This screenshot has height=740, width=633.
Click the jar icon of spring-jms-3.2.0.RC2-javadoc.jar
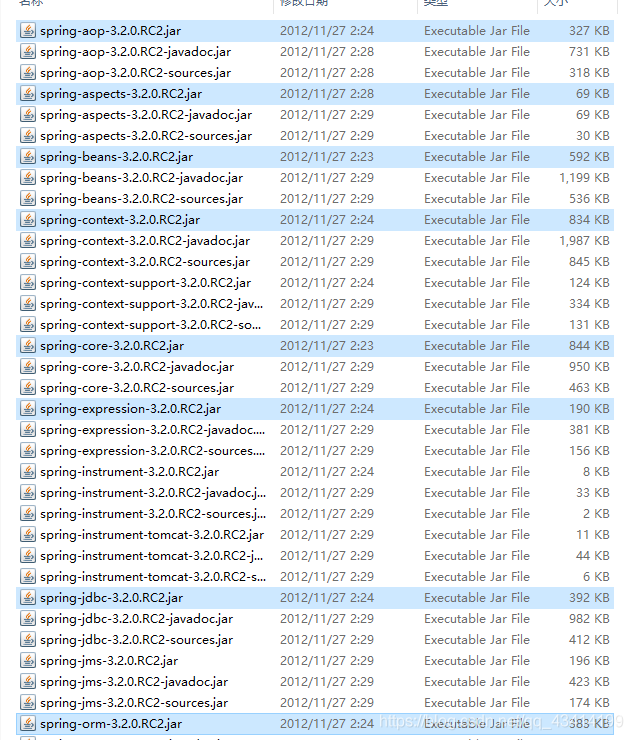28,682
